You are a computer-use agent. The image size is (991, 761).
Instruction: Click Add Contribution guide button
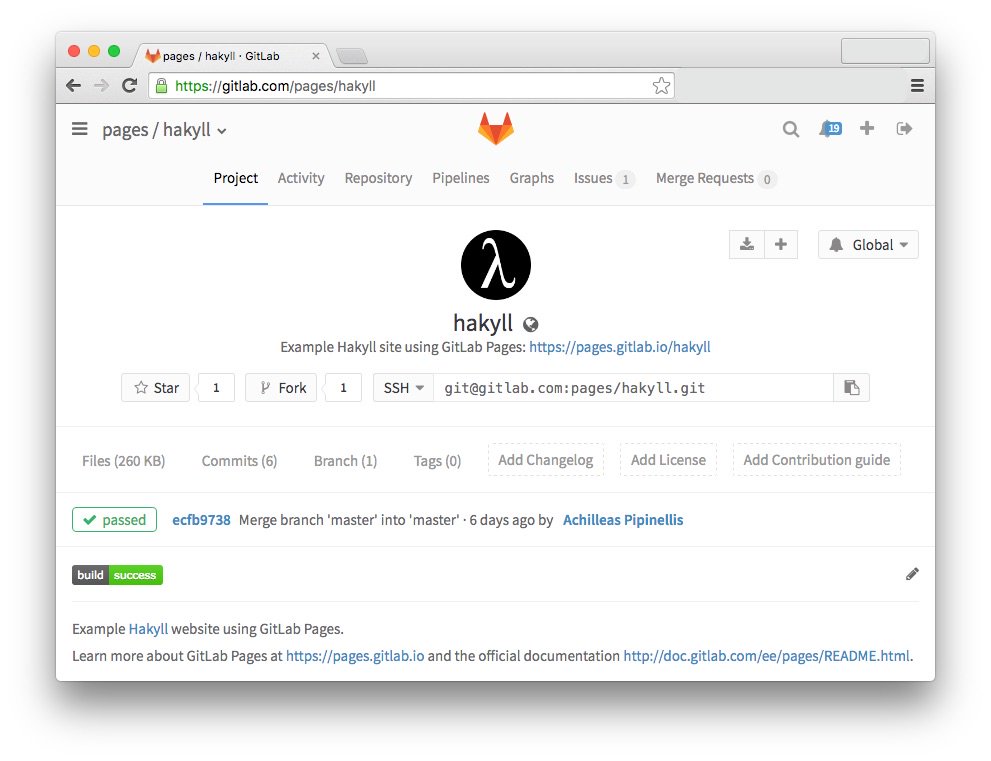tap(817, 460)
